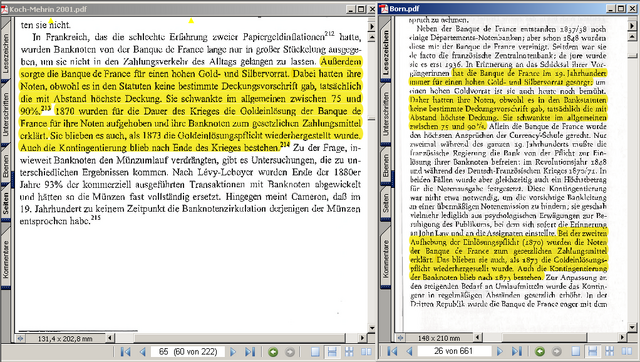Click green previous view button in left window
This screenshot has width=640, height=362.
[273, 352]
